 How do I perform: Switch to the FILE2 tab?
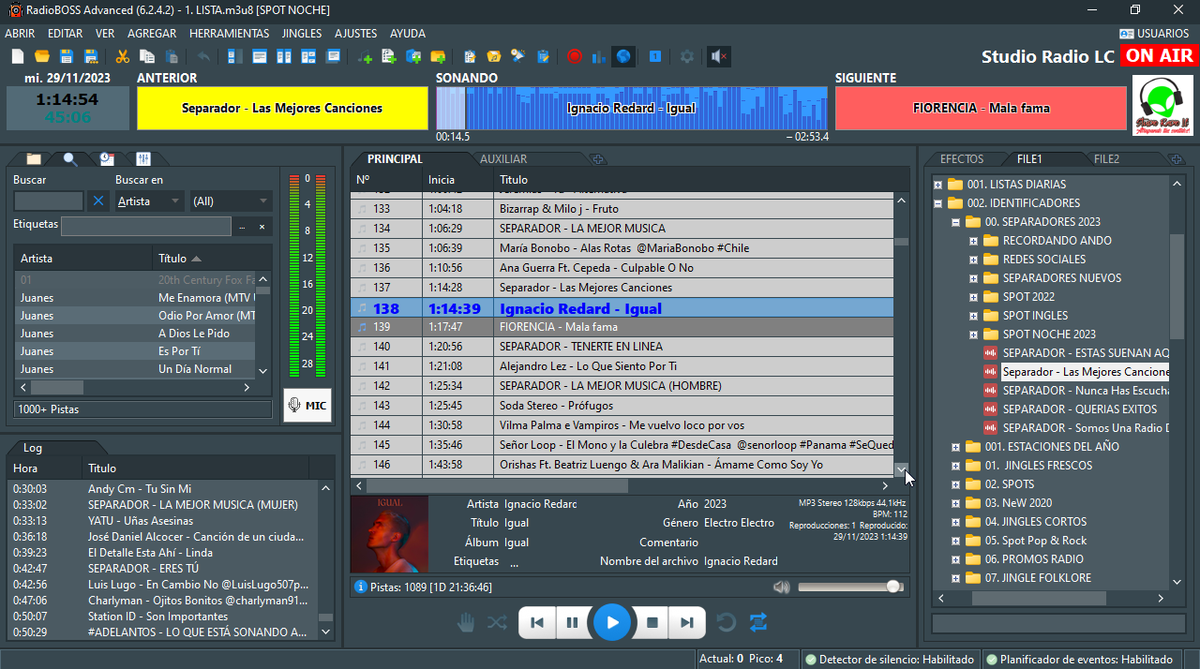1106,159
